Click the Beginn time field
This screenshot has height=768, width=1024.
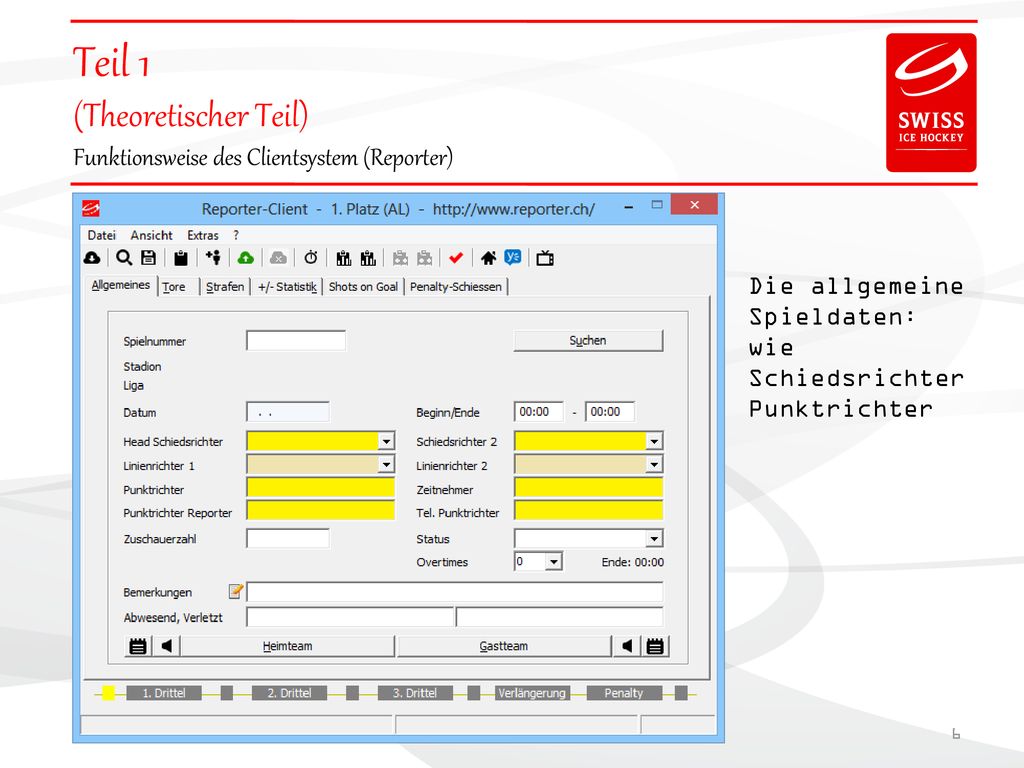(539, 412)
